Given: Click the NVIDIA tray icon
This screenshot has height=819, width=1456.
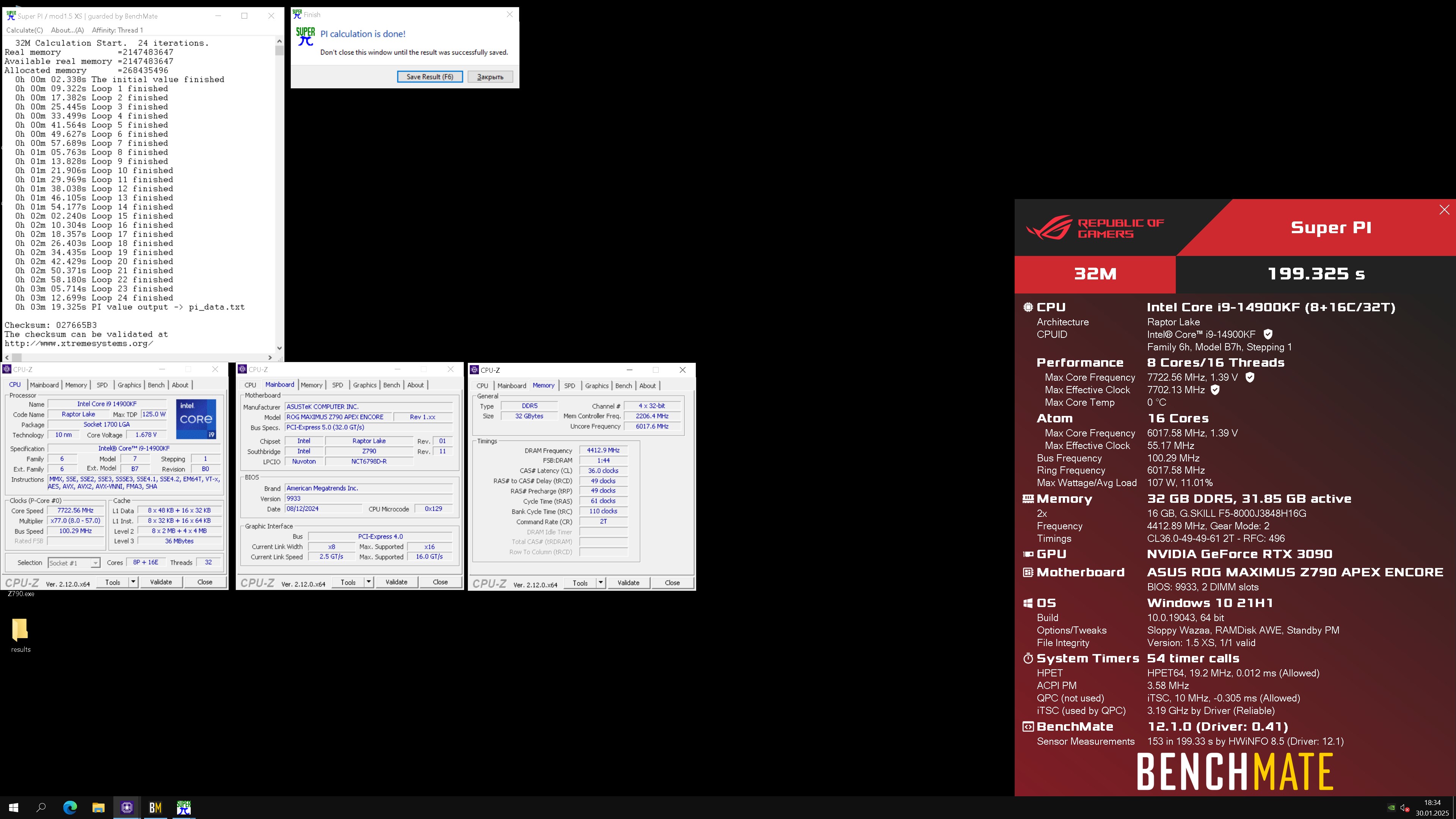Looking at the screenshot, I should tap(1392, 808).
